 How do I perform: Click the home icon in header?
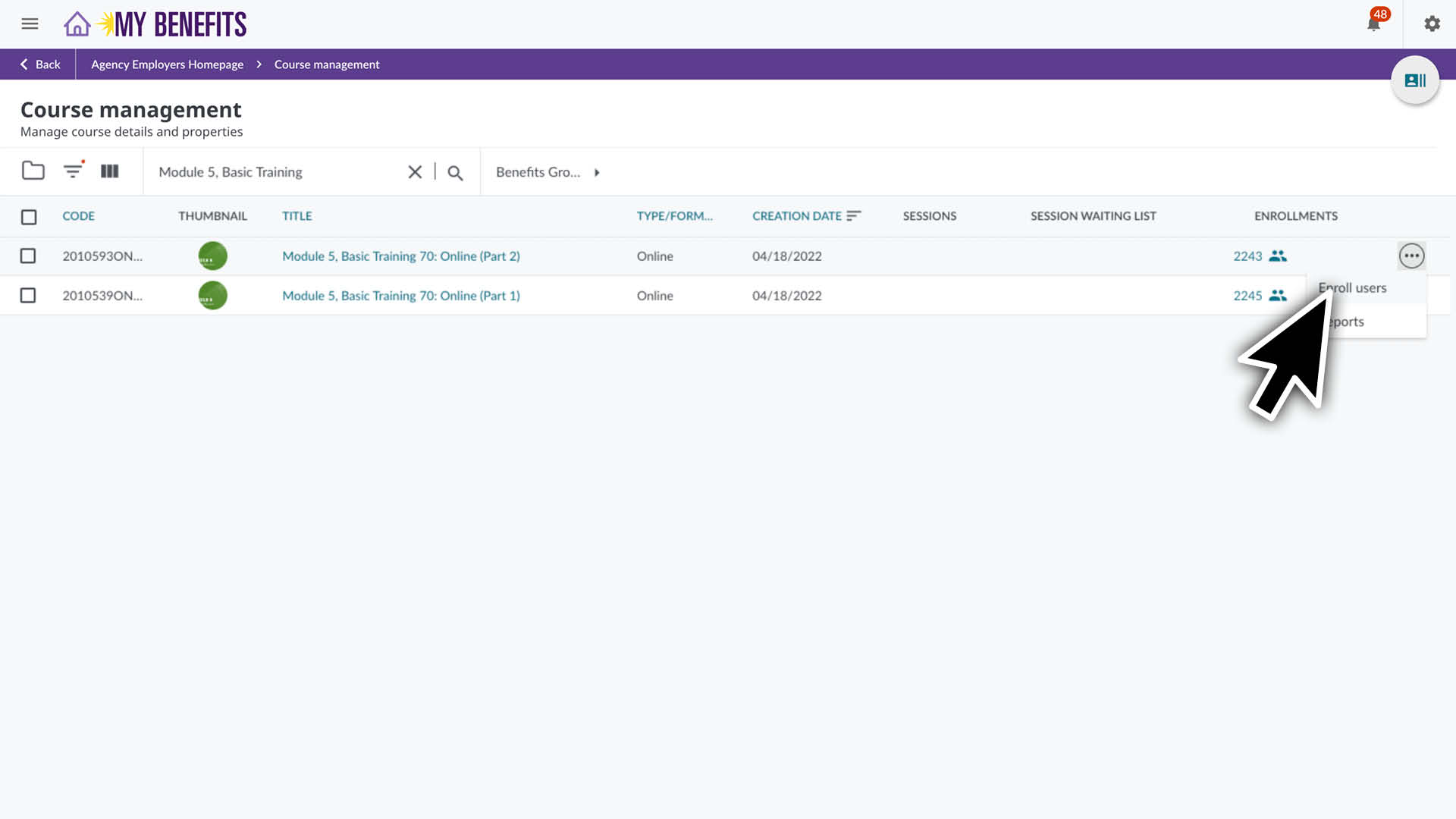coord(77,24)
